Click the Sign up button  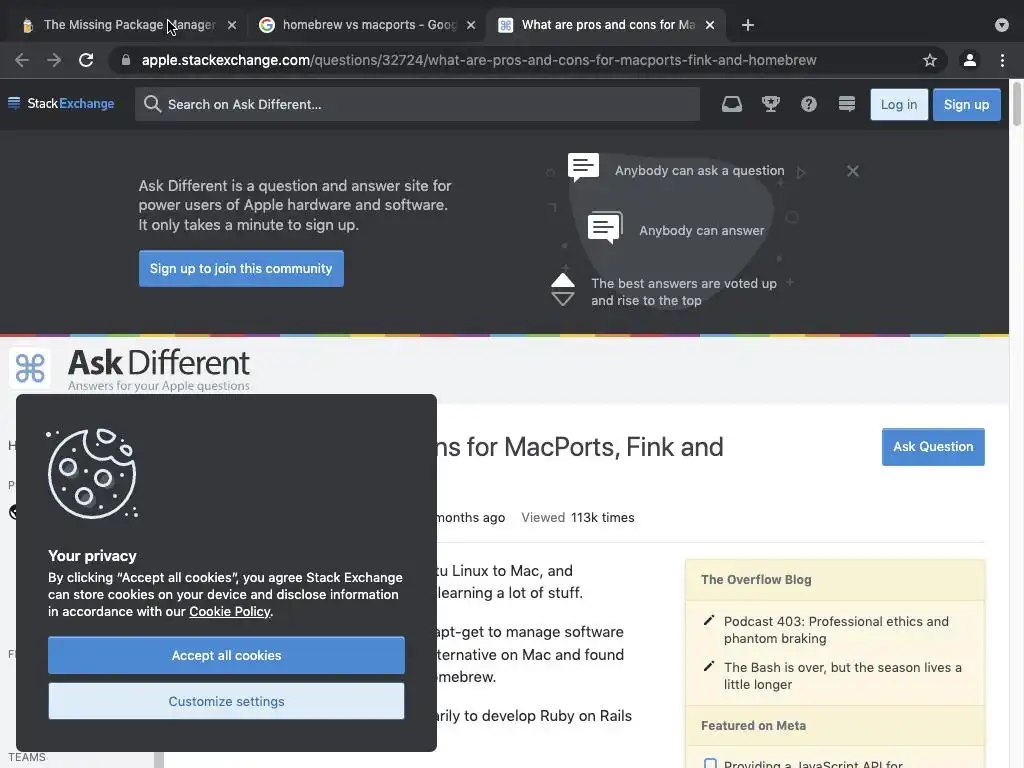[x=966, y=104]
